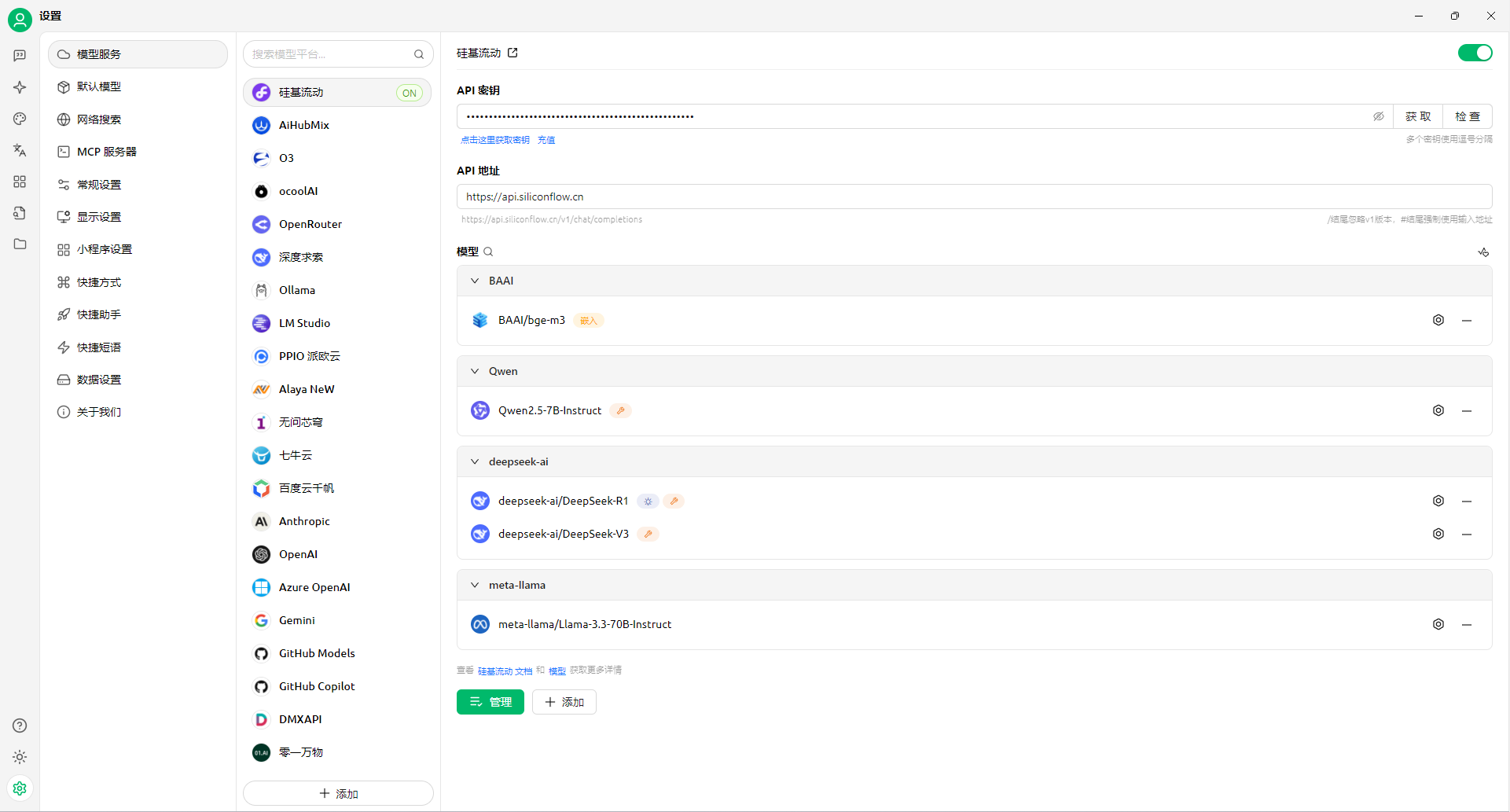Click into the API 地址 URL field
Viewport: 1510px width, 812px height.
coord(973,197)
